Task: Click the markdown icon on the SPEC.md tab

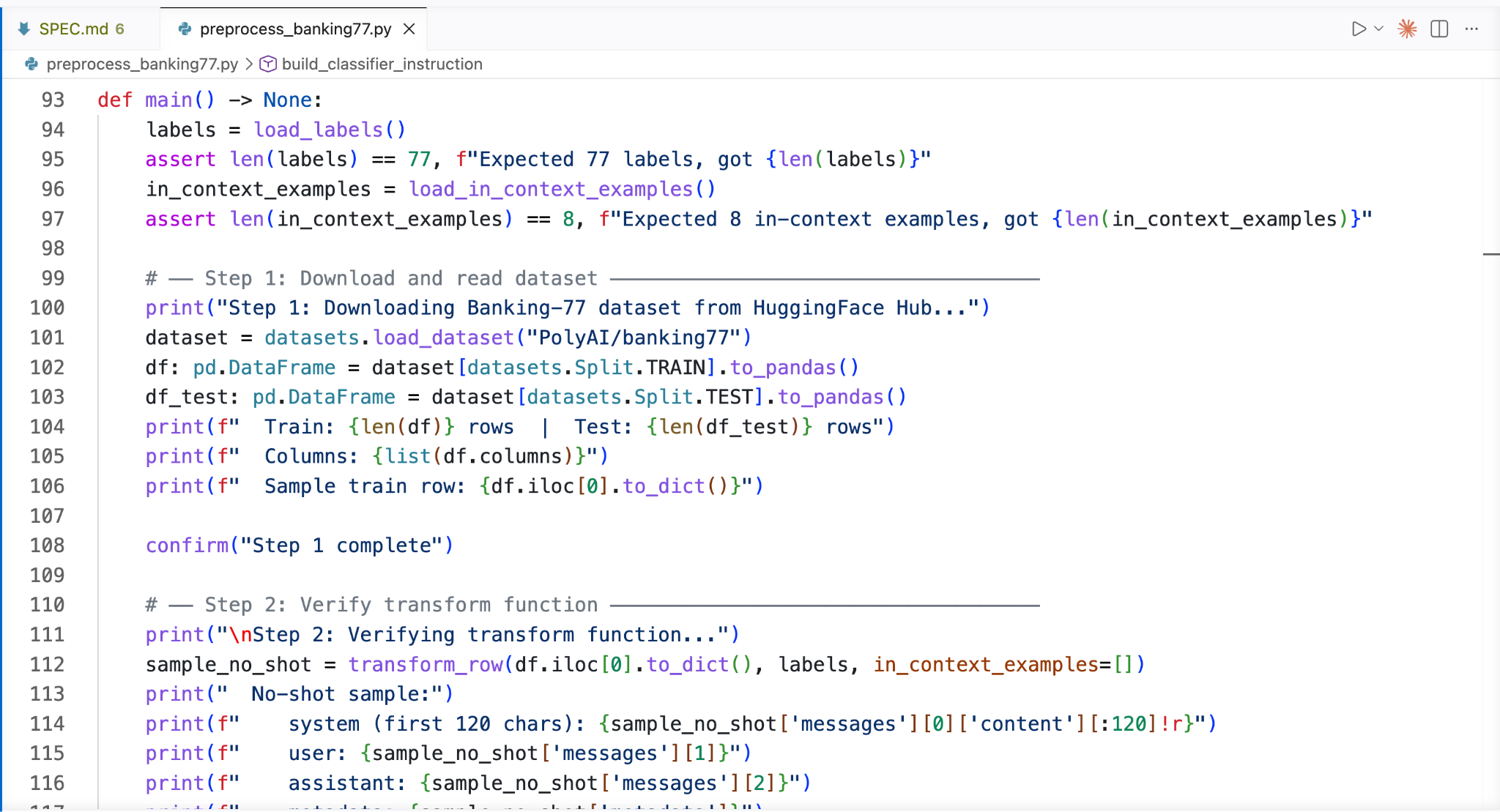Action: [x=24, y=29]
